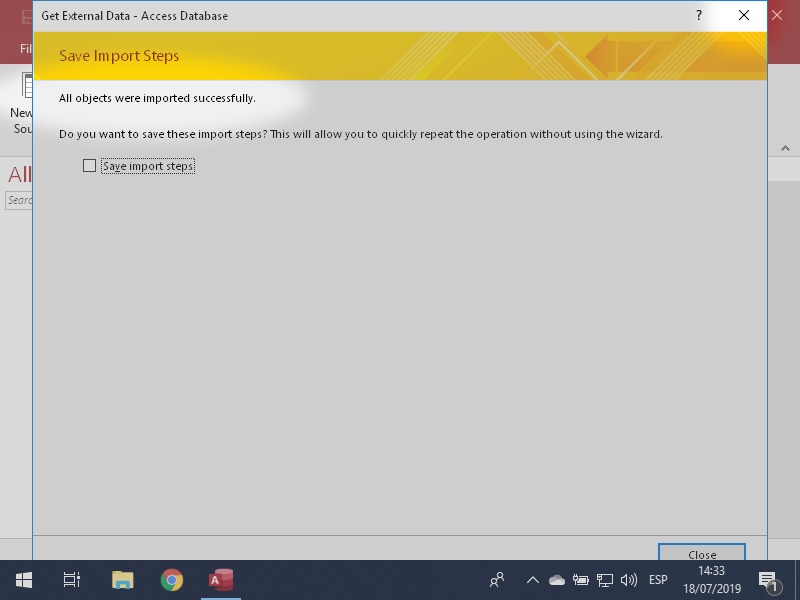Open the battery power status icon
The image size is (800, 600).
tap(581, 580)
